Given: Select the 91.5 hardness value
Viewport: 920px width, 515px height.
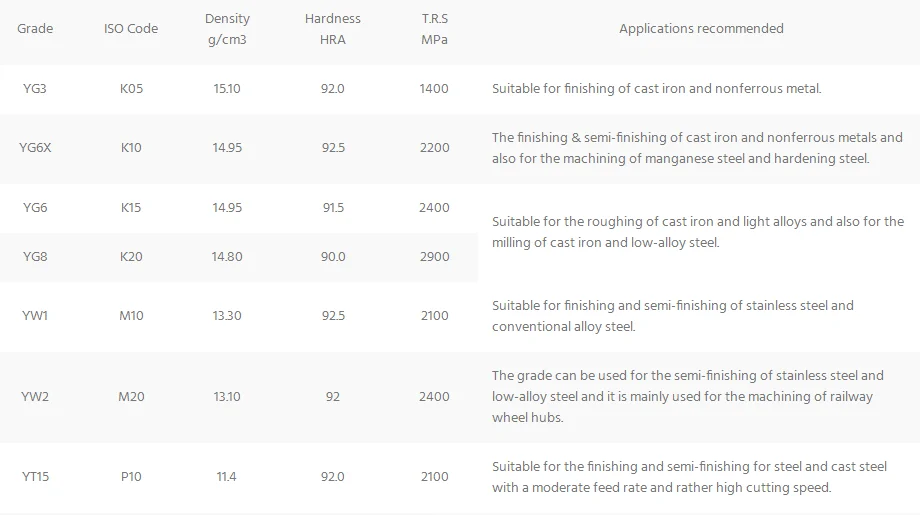Looking at the screenshot, I should (333, 208).
